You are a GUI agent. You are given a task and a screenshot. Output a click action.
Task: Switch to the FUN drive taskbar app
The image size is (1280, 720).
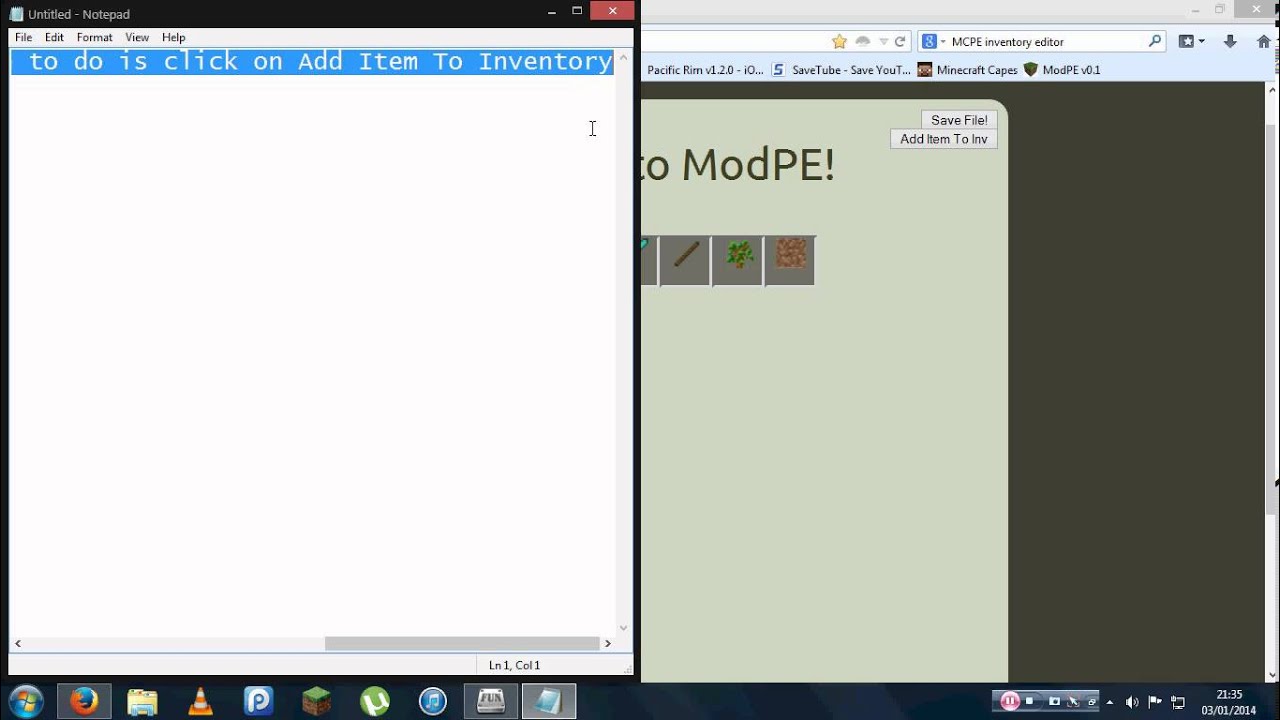point(491,701)
